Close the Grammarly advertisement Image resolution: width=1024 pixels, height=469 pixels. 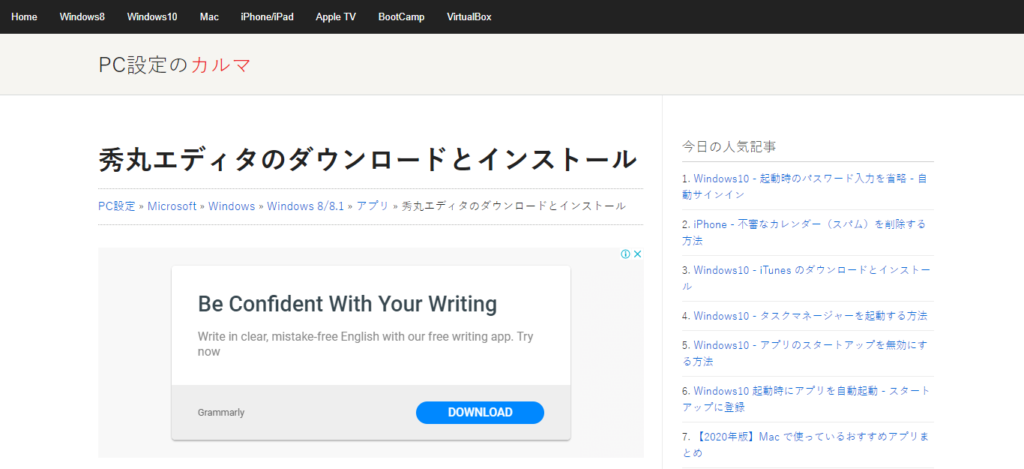tap(638, 254)
